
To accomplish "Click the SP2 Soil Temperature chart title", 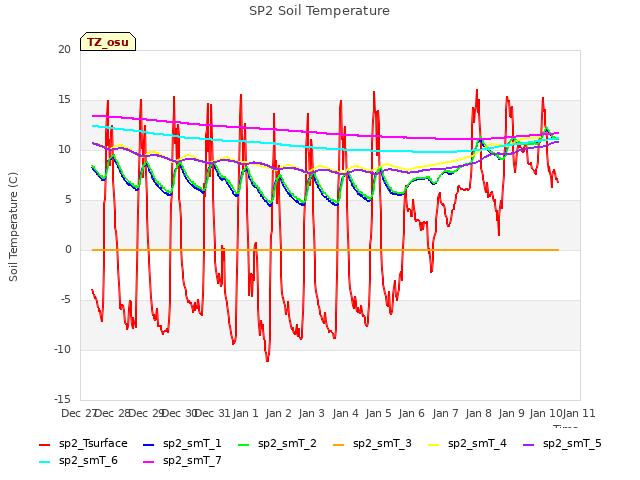I will [319, 11].
